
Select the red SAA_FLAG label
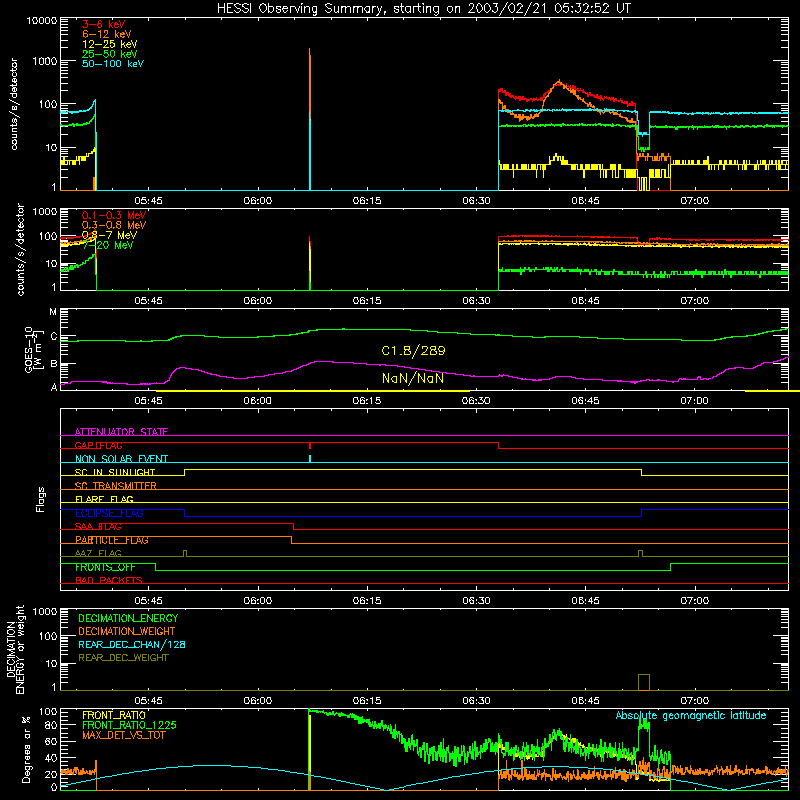point(98,527)
